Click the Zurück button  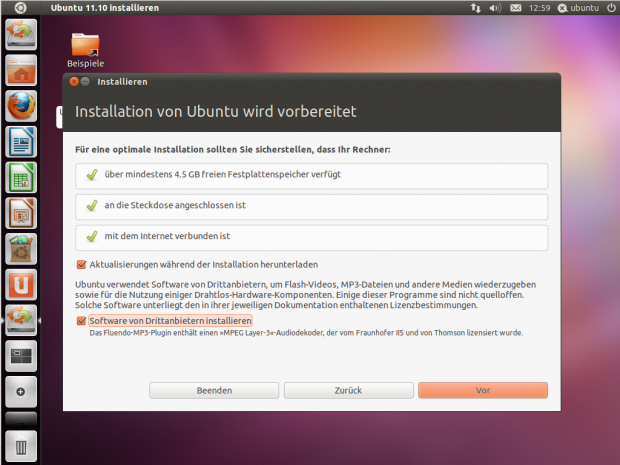348,390
